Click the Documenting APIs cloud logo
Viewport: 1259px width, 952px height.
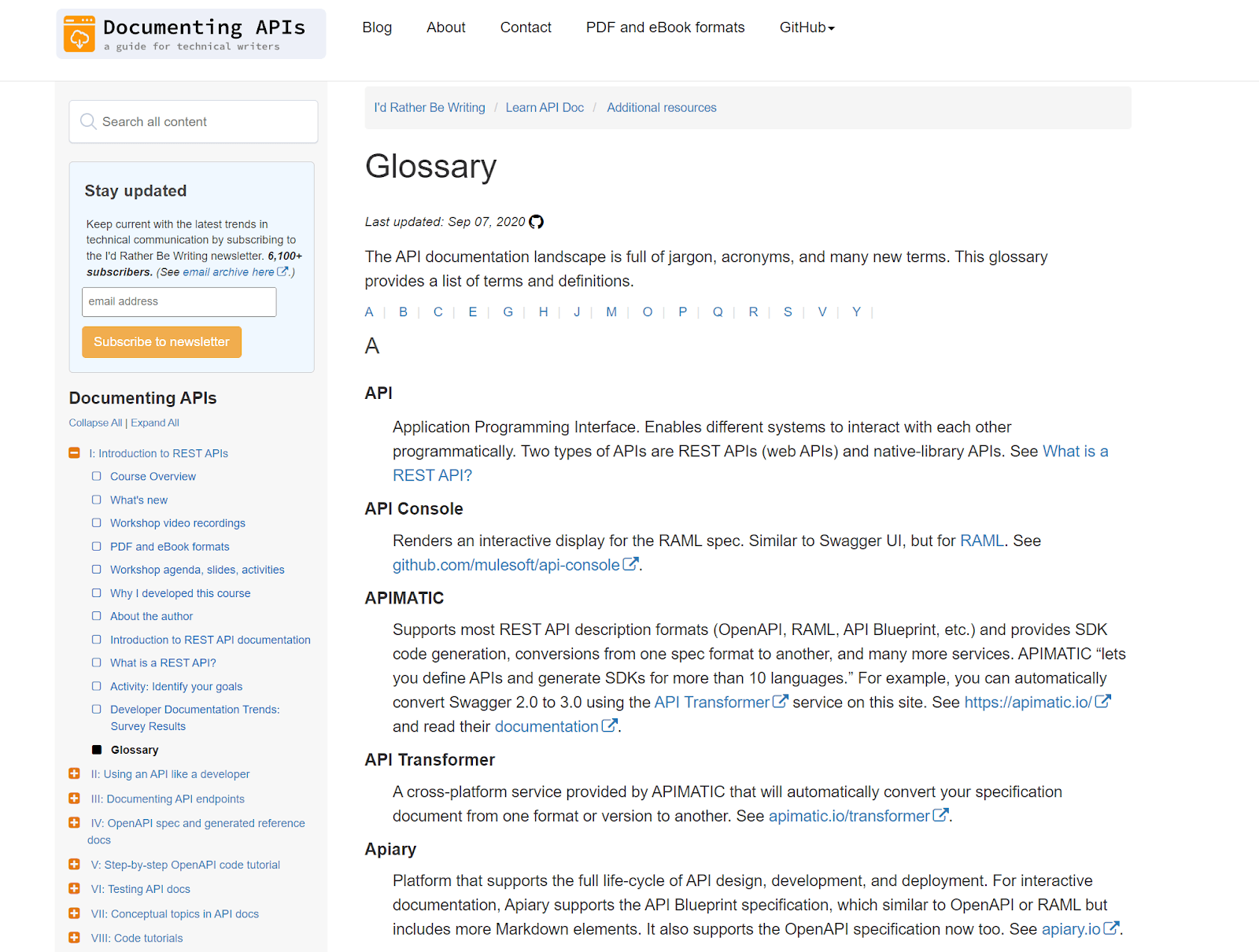point(79,34)
